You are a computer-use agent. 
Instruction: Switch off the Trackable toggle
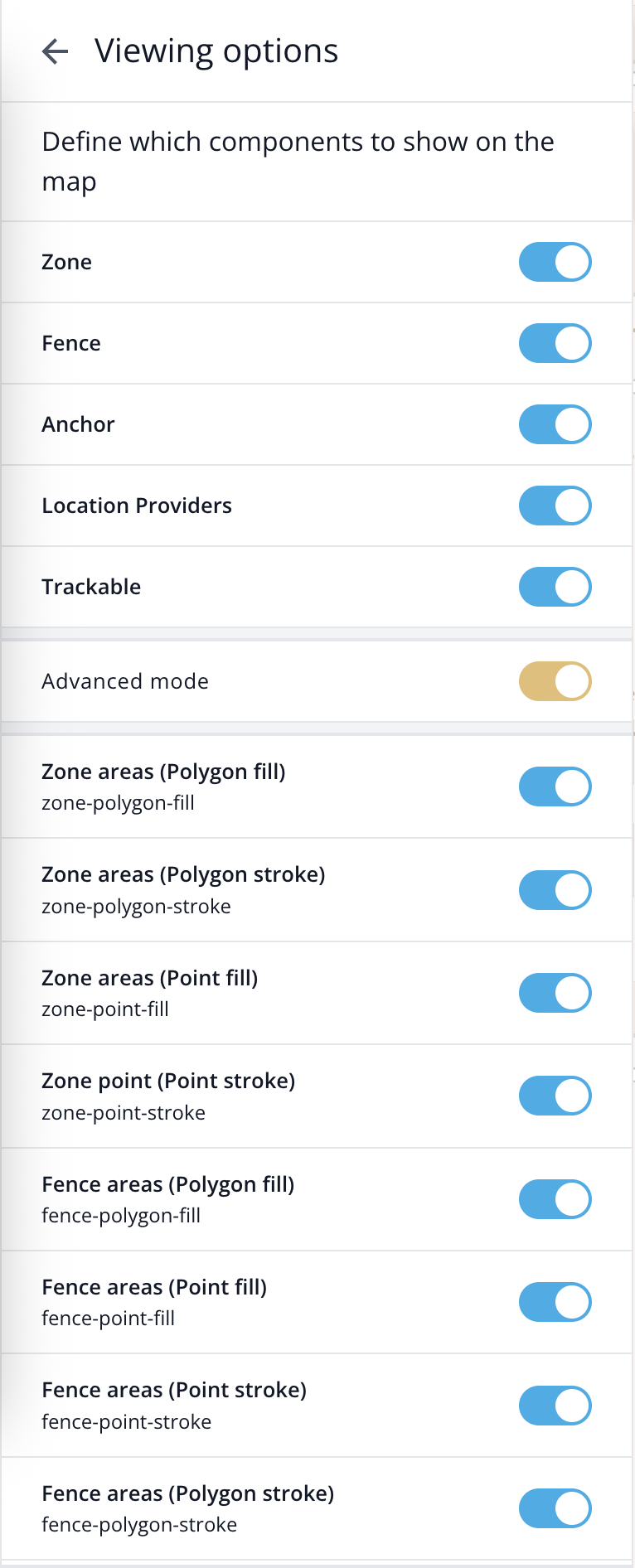coord(555,587)
